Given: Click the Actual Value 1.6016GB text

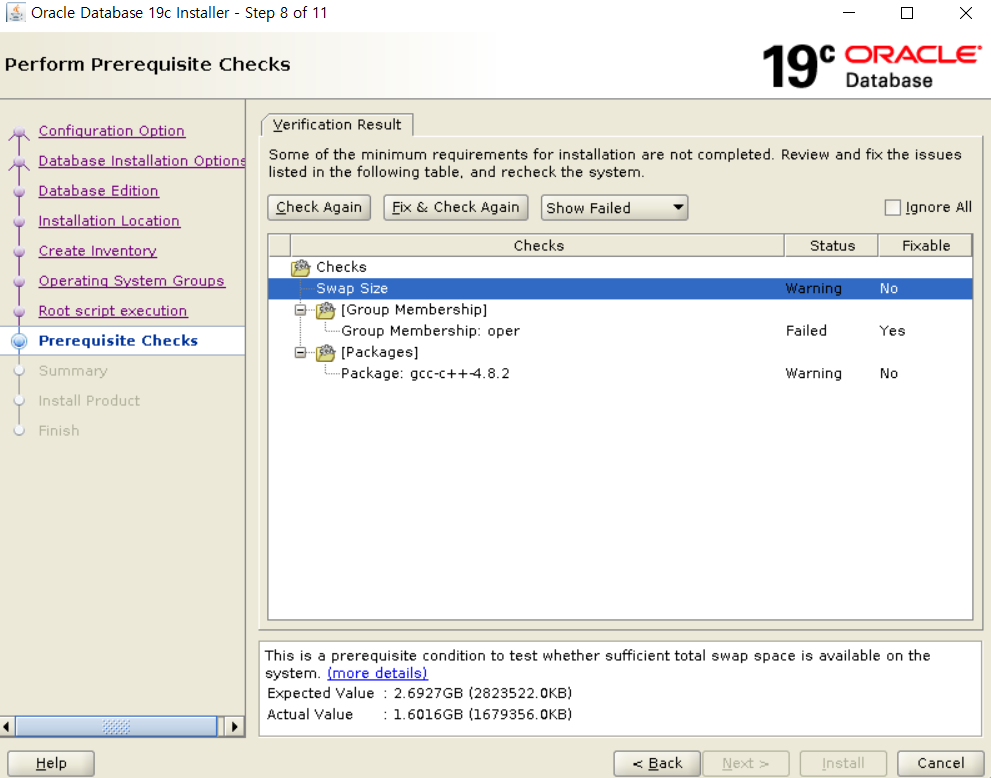Looking at the screenshot, I should coord(419,715).
